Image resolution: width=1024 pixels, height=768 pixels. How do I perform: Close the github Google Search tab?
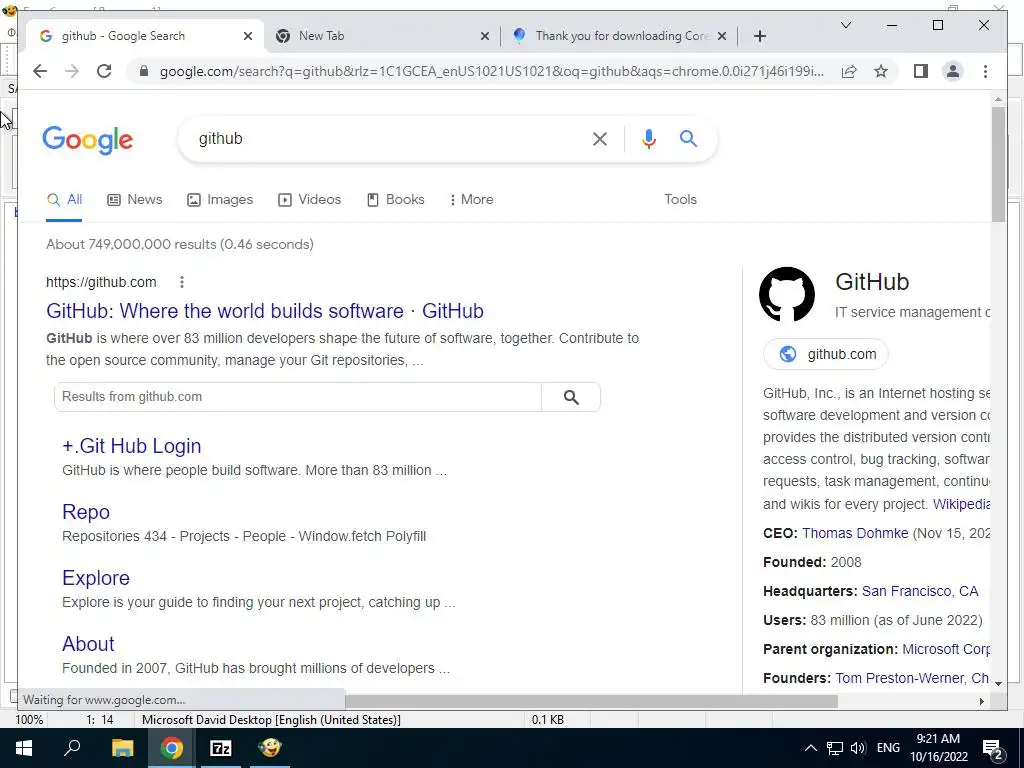(248, 36)
